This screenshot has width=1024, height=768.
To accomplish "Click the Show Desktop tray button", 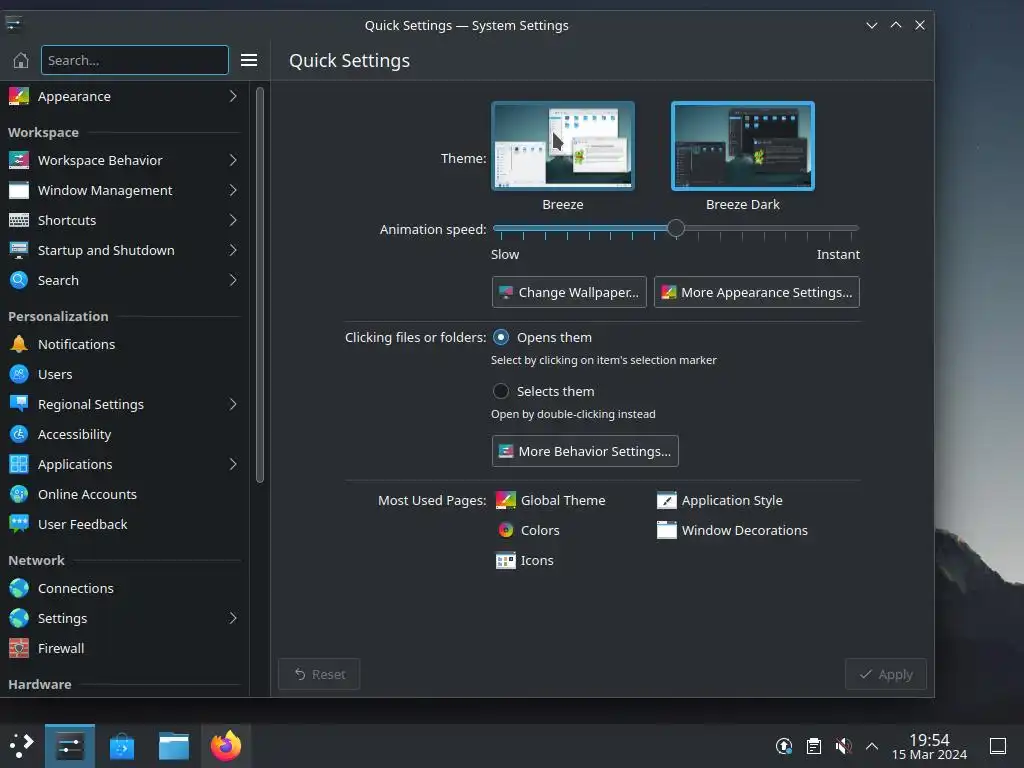I will 998,746.
